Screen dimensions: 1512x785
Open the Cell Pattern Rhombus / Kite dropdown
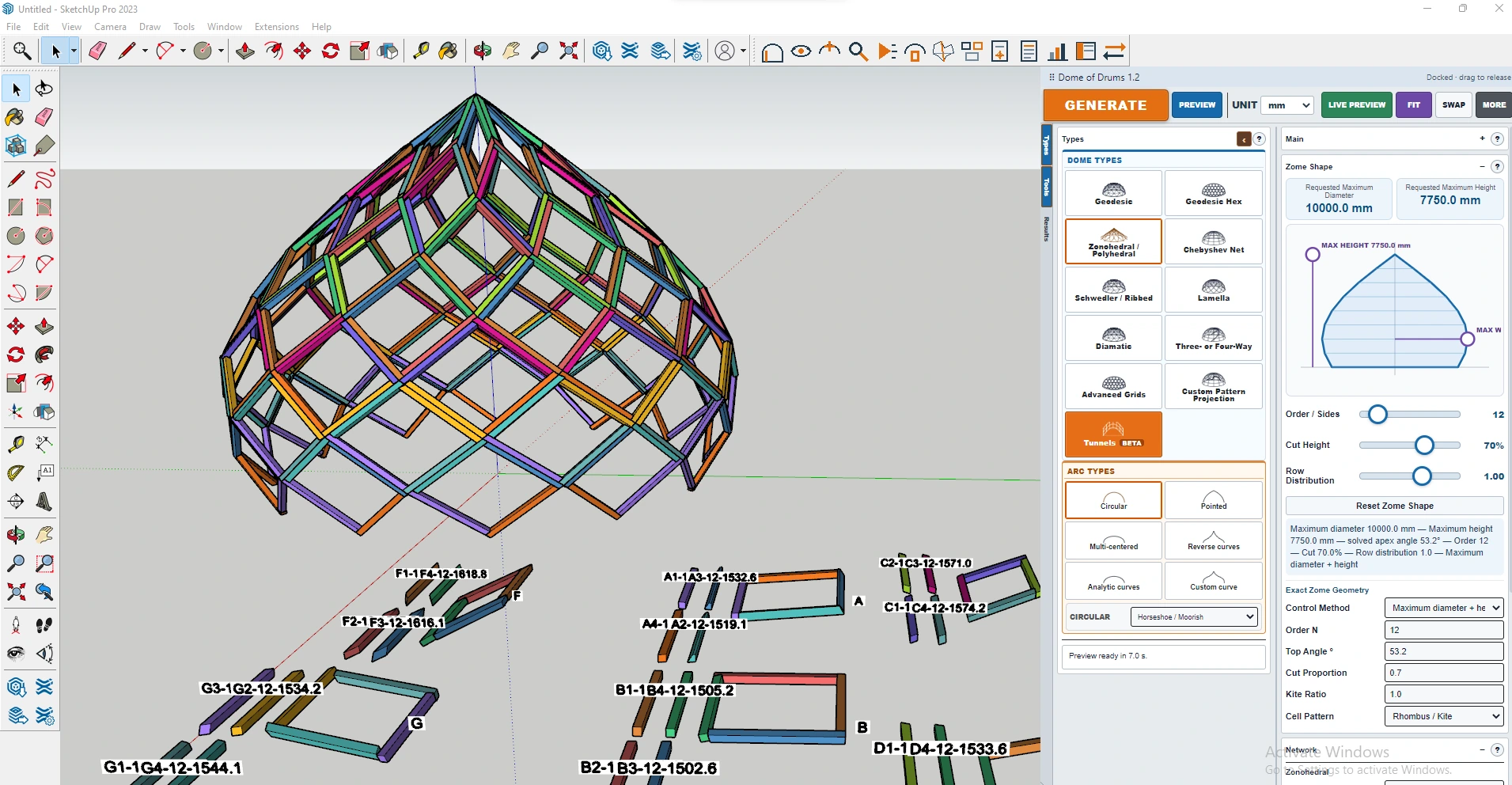[x=1444, y=716]
